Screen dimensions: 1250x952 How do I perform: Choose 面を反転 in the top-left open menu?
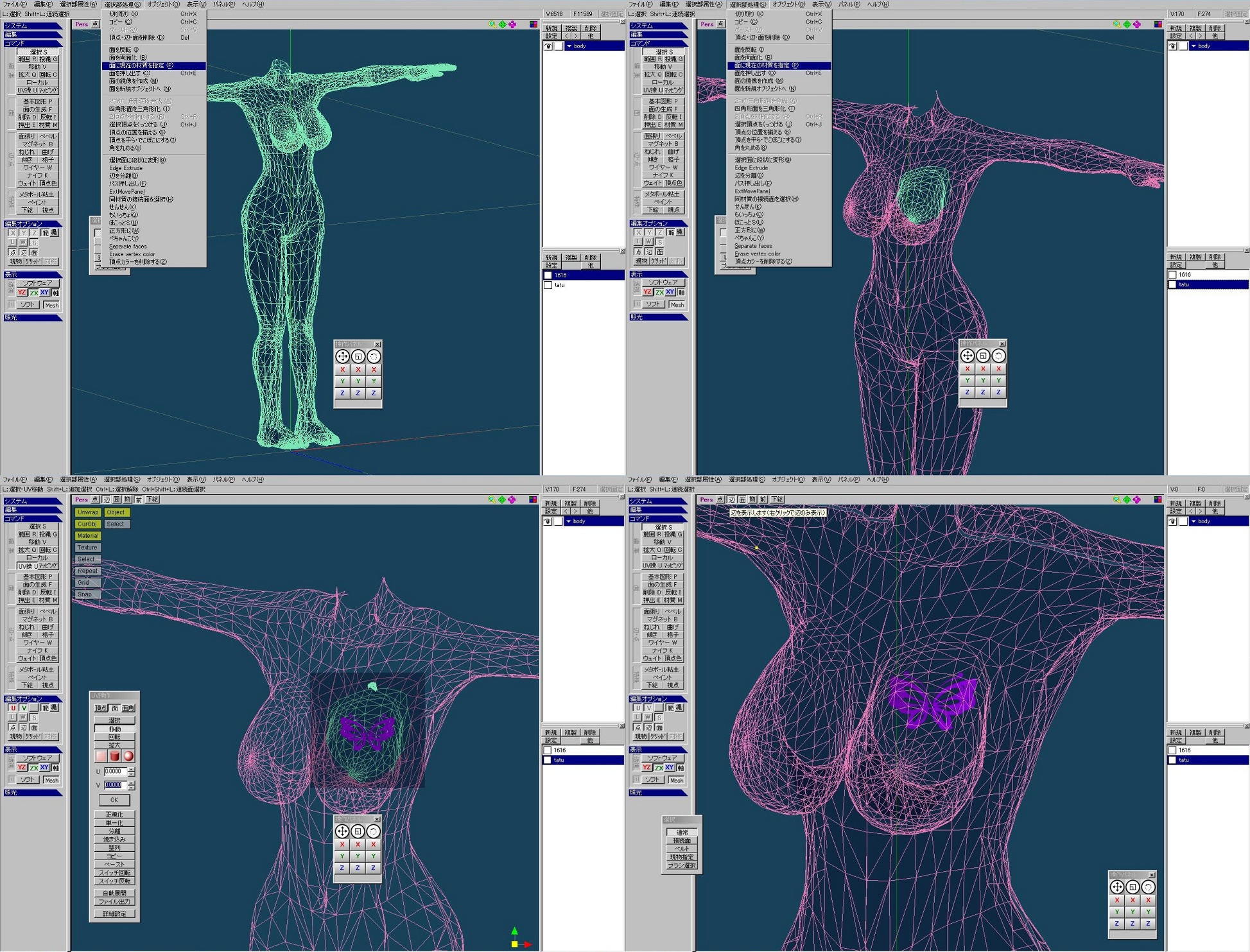pos(123,49)
